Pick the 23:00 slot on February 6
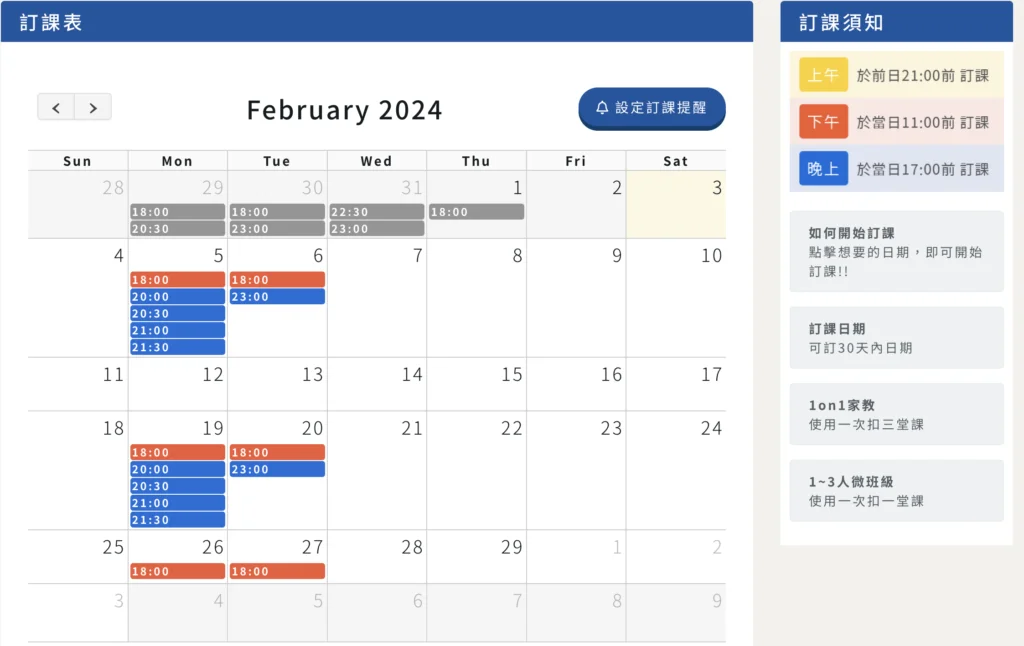Viewport: 1024px width, 646px height. pyautogui.click(x=277, y=297)
